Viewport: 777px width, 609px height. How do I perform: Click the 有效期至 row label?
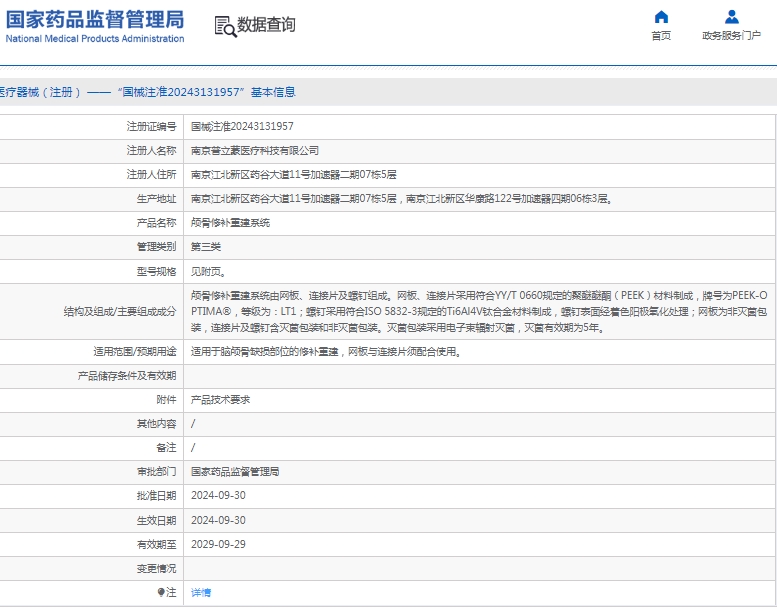point(156,544)
